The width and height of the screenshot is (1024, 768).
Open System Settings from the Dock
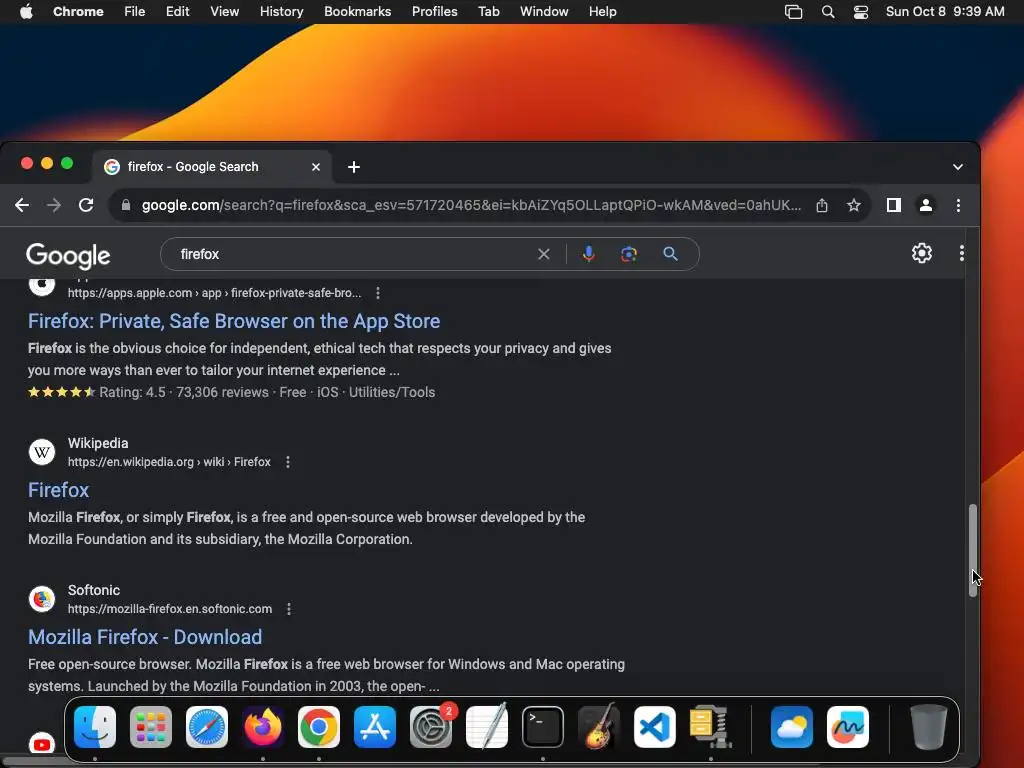[x=431, y=727]
